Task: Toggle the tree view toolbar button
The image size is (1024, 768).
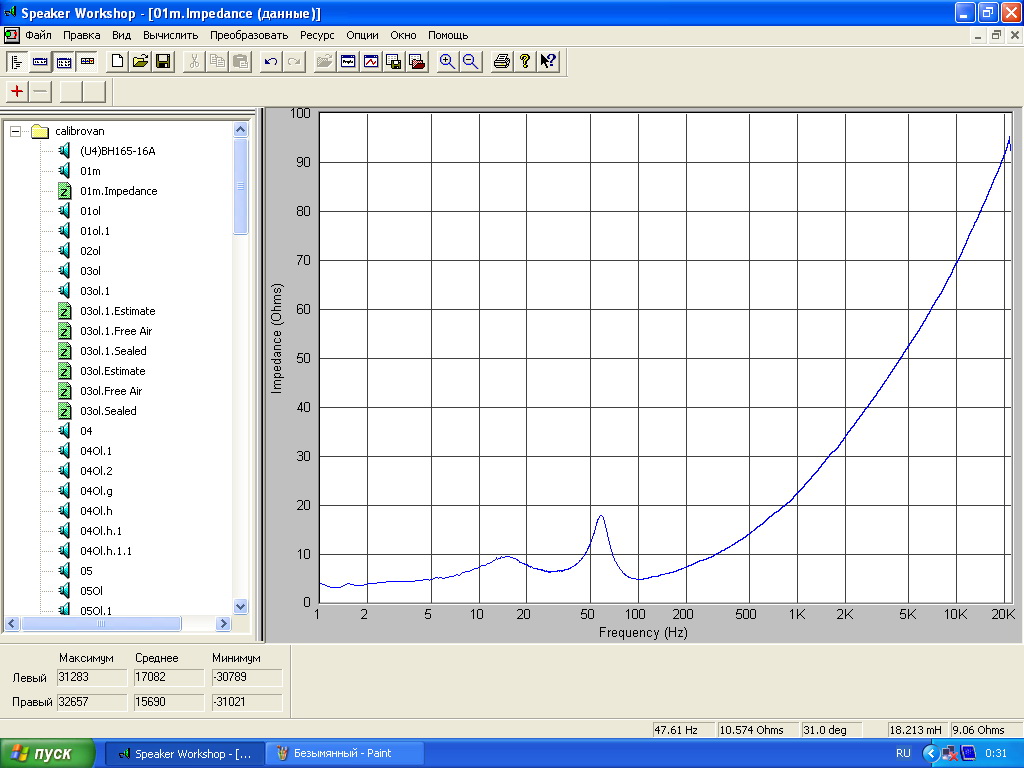Action: tap(17, 61)
